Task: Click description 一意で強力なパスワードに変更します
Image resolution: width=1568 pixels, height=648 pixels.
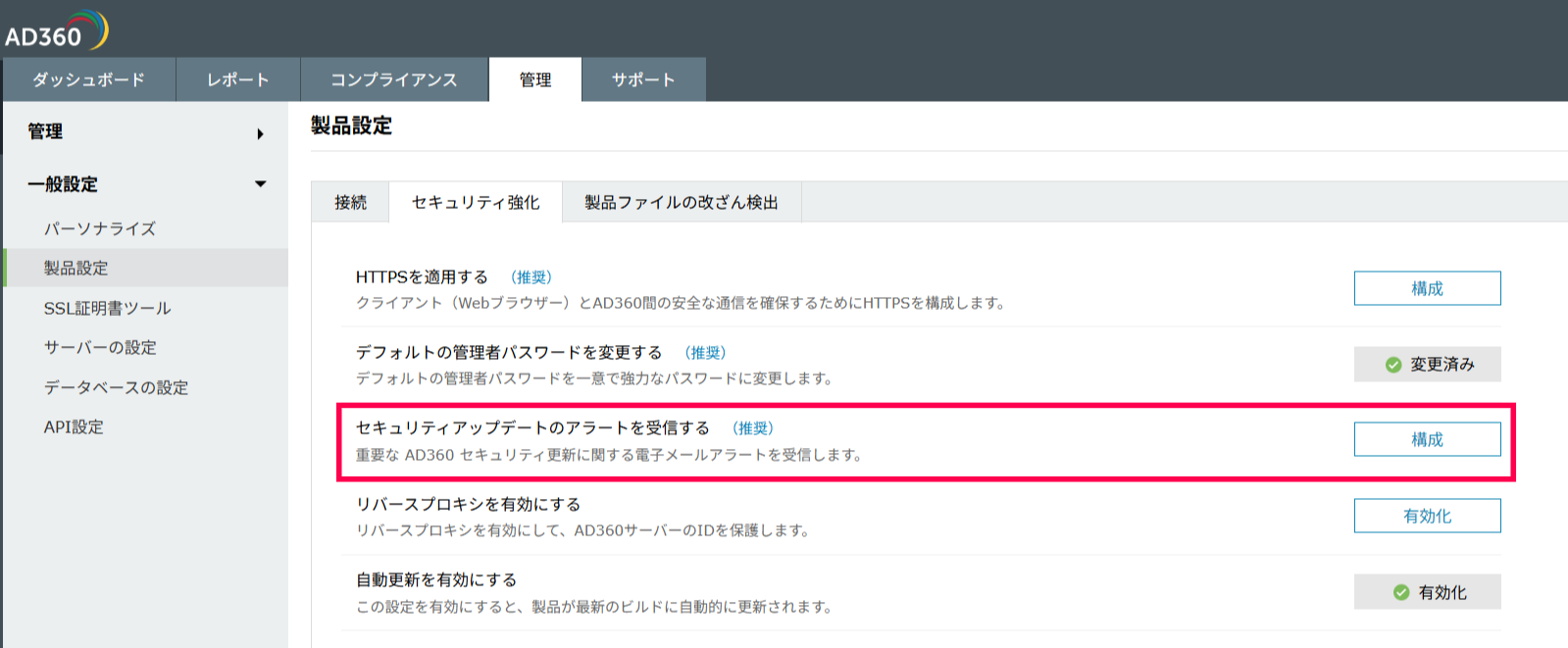Action: click(594, 378)
